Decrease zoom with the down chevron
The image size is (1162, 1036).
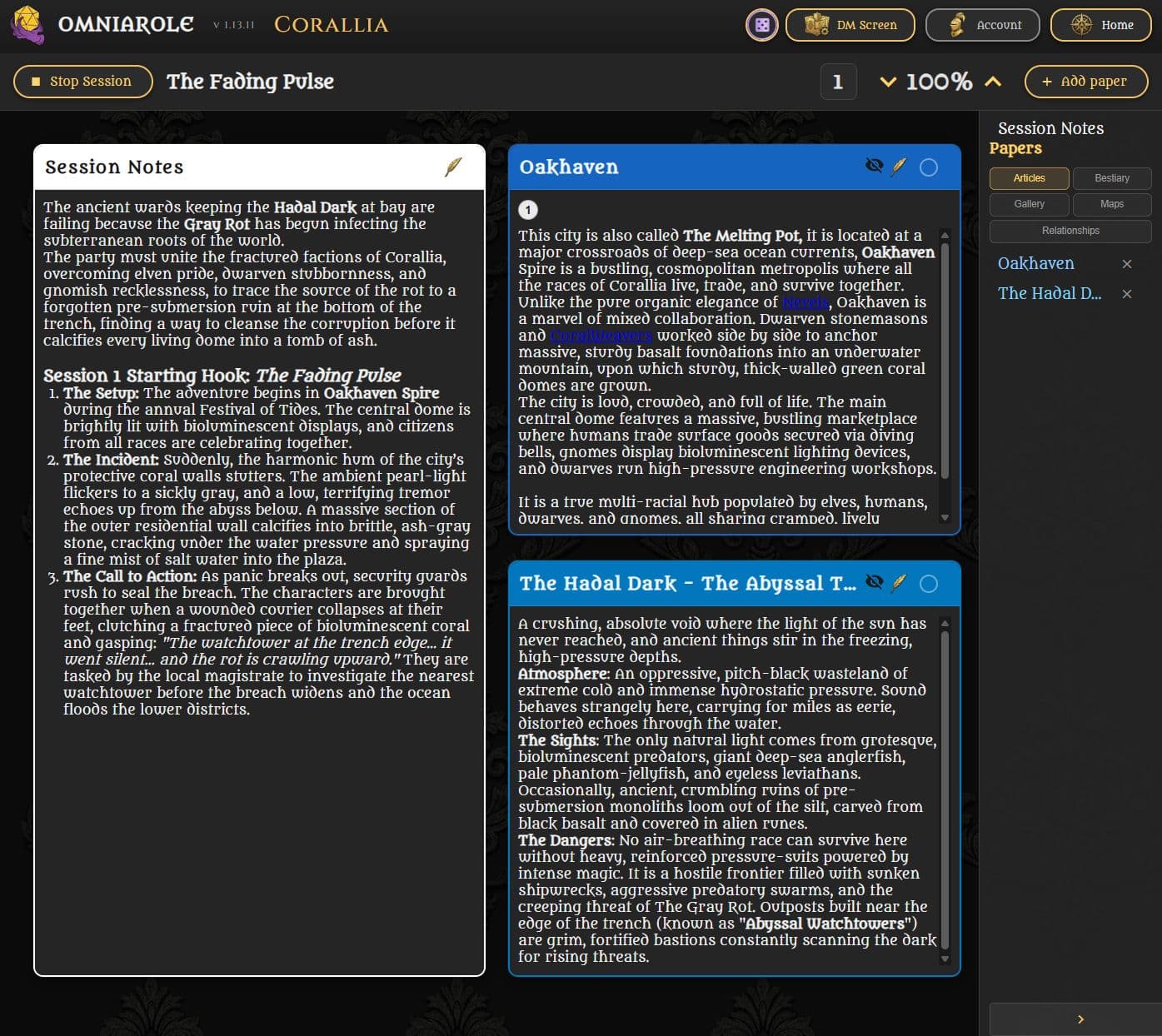click(x=888, y=82)
